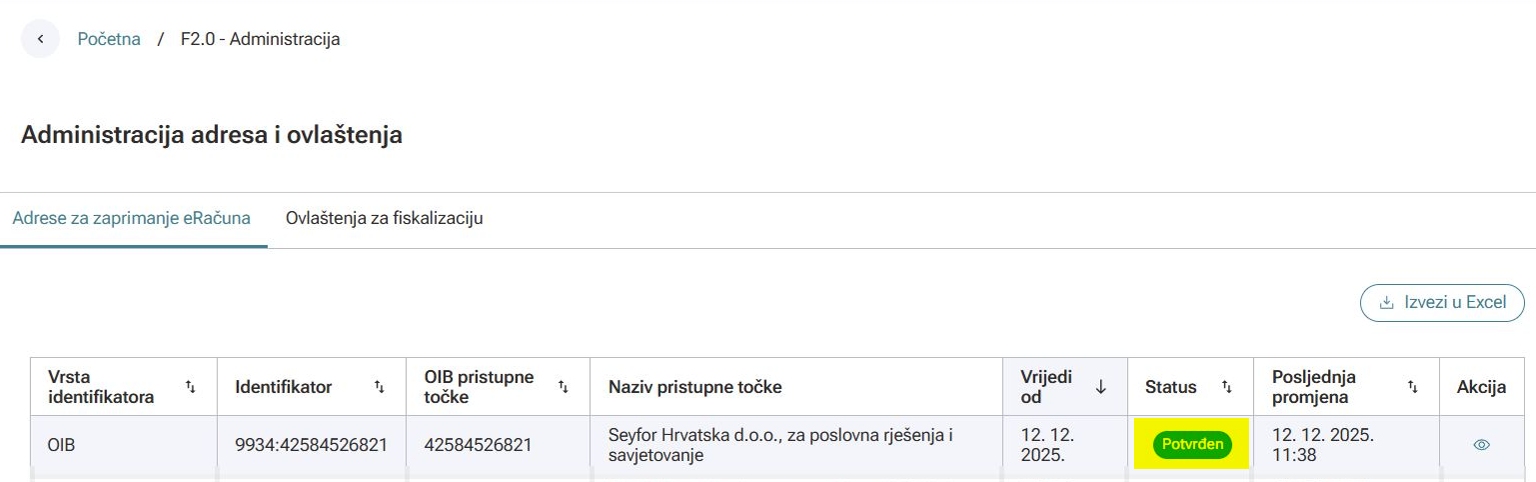The height and width of the screenshot is (482, 1536).
Task: Sort by Vrsta identifikatora column arrows
Action: tap(191, 387)
